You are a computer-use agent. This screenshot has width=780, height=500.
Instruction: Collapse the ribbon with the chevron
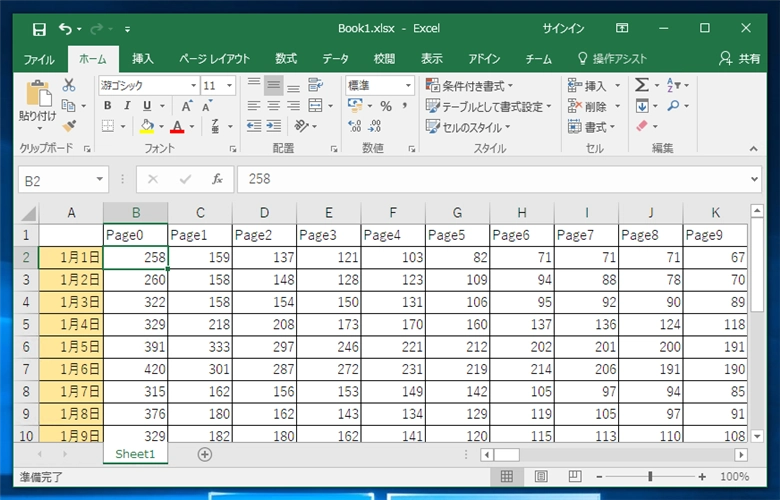754,149
